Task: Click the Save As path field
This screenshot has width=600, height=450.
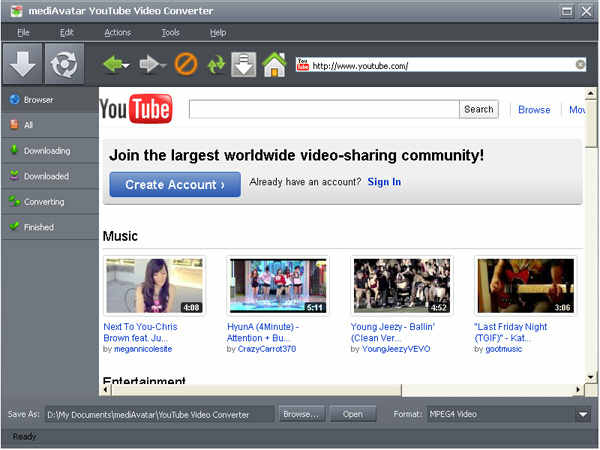Action: pyautogui.click(x=160, y=414)
